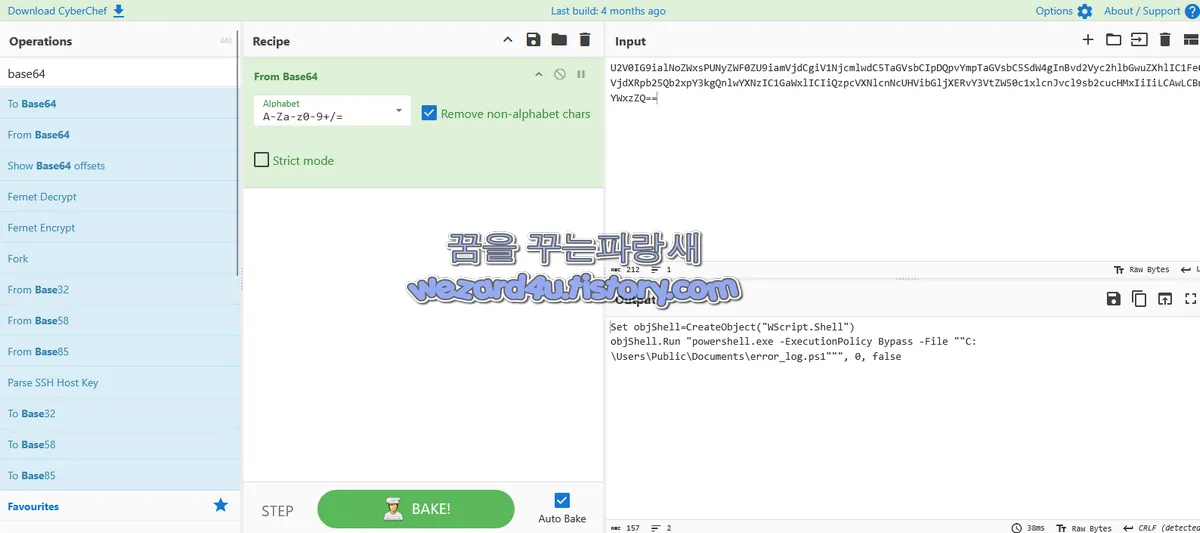Toggle Remove non-alphabet chars checkbox
This screenshot has width=1200, height=533.
click(x=429, y=113)
